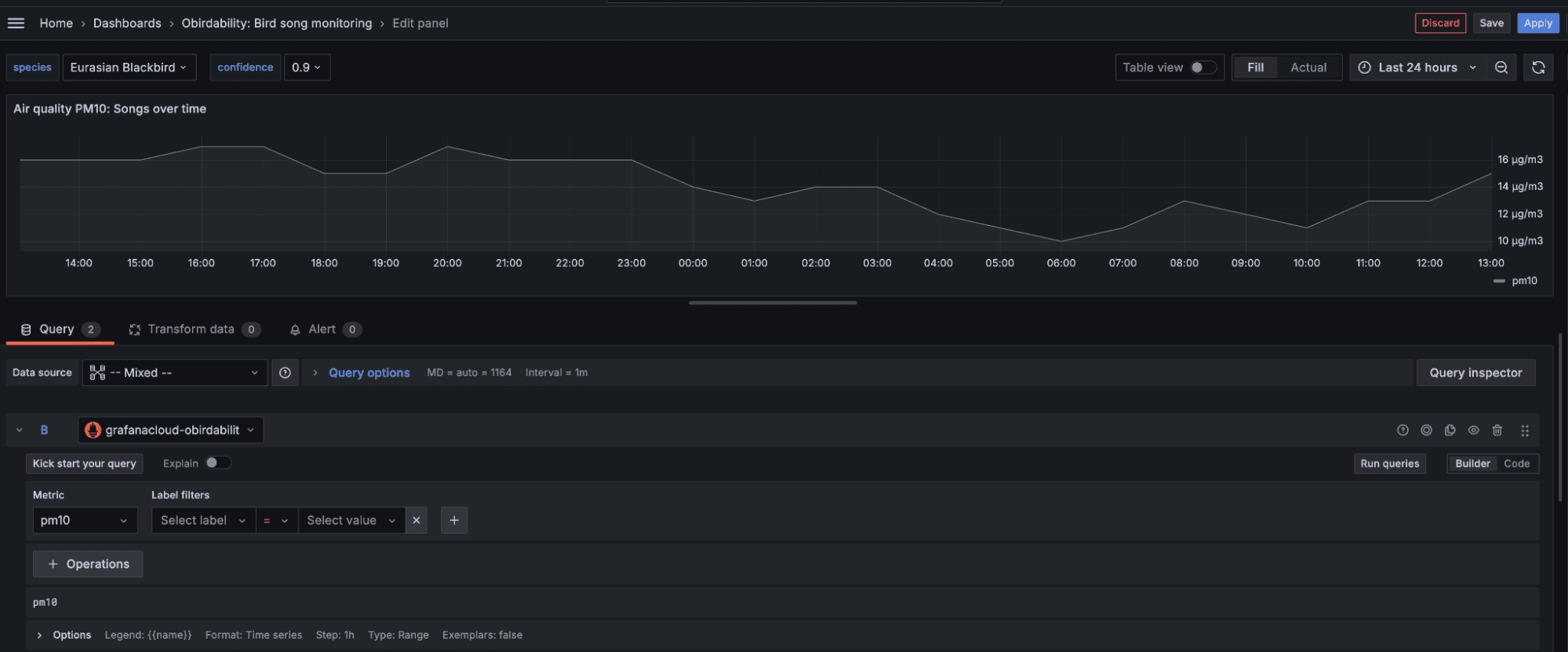Click the vertical scrollbar of query editor
1568x652 pixels.
1559,417
